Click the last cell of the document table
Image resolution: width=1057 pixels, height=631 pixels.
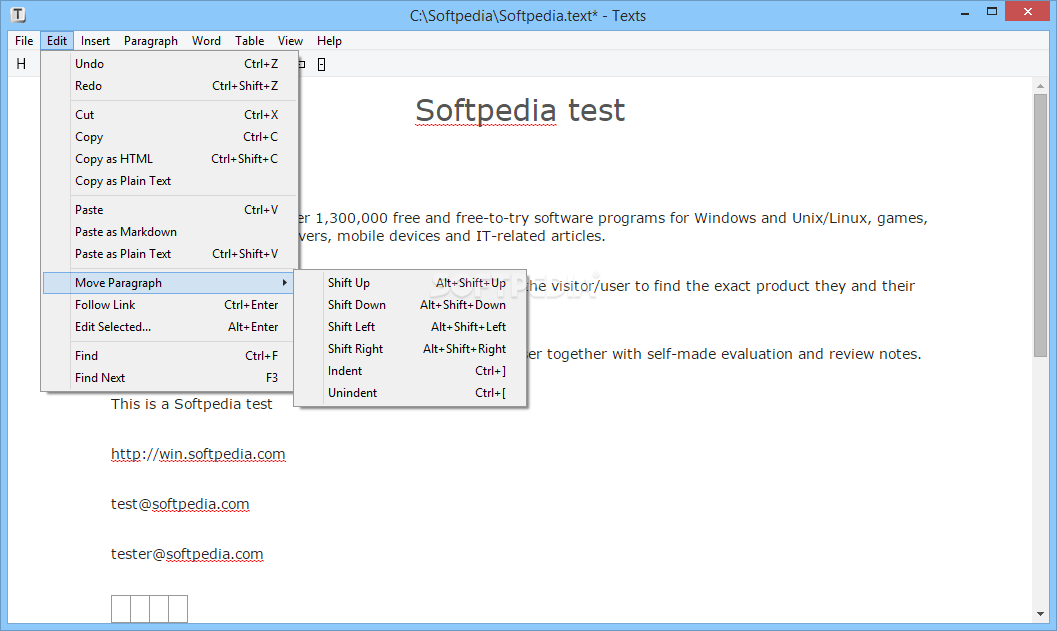pyautogui.click(x=178, y=609)
